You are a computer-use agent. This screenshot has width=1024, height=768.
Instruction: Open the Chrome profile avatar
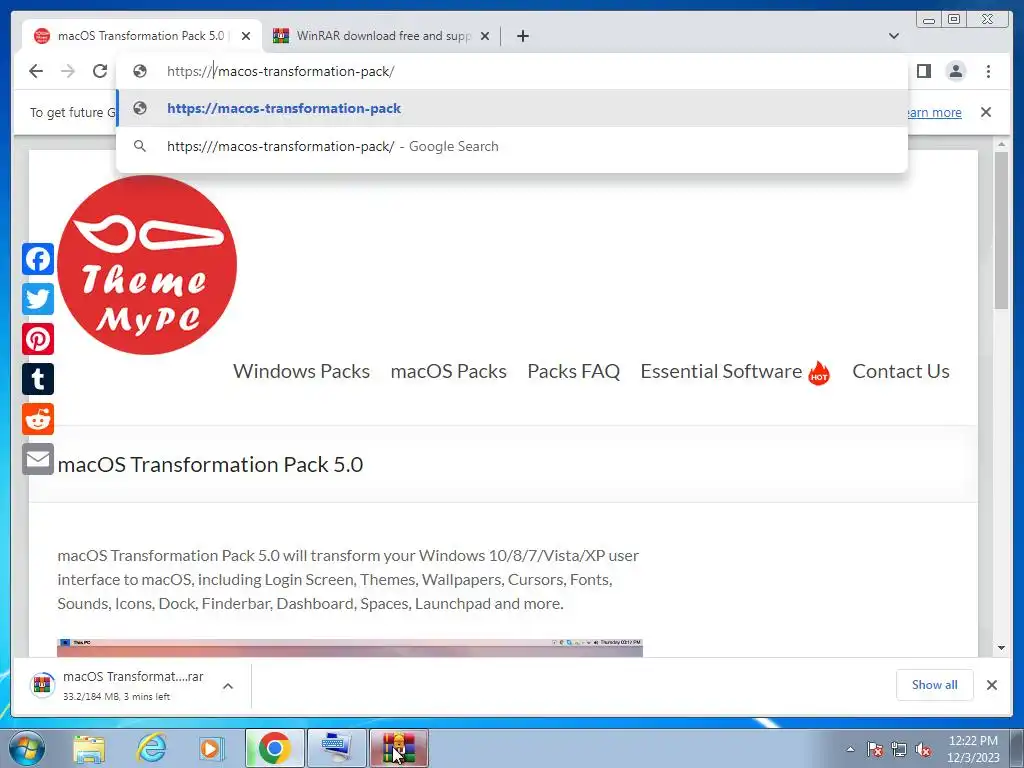pyautogui.click(x=955, y=71)
